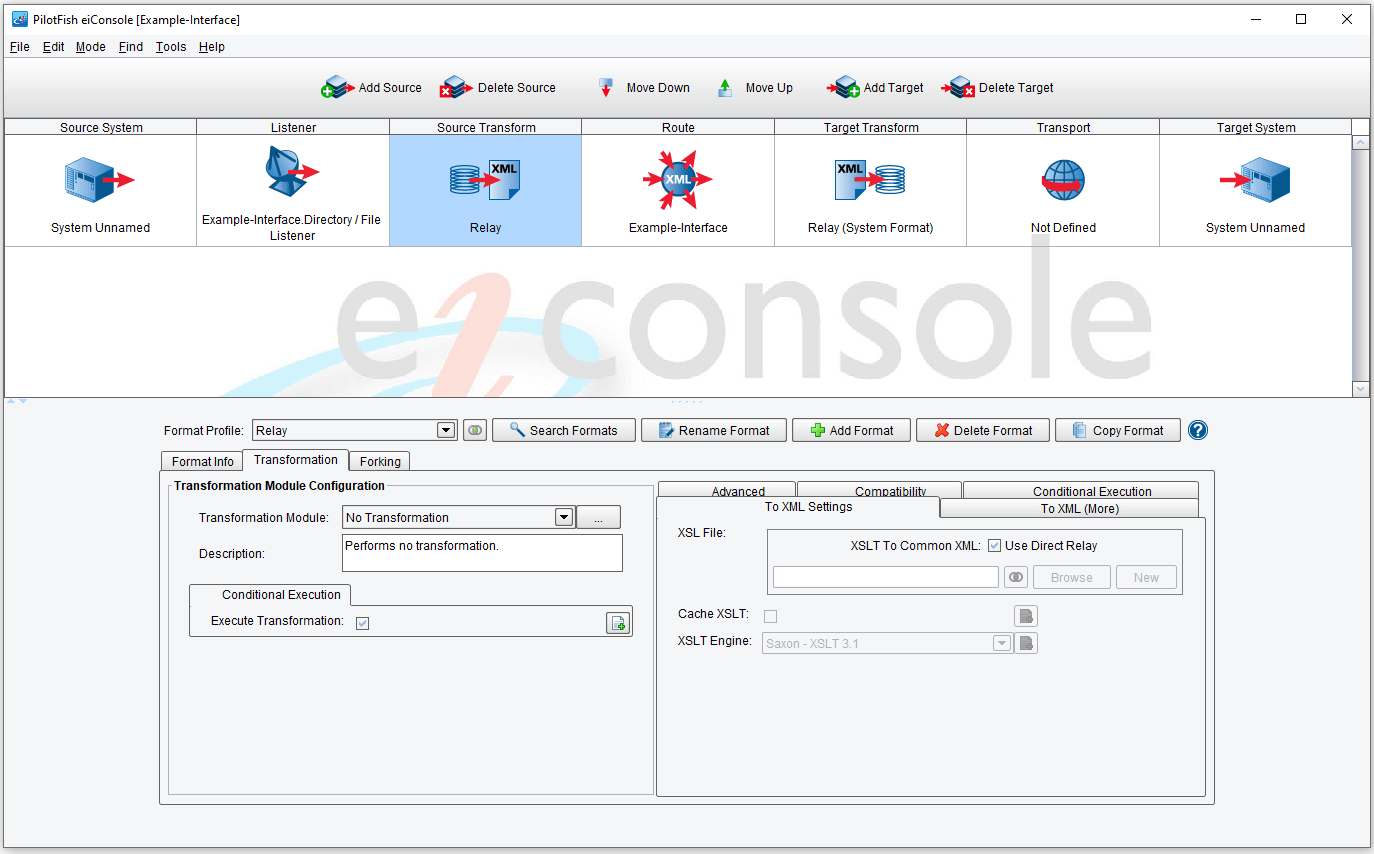The width and height of the screenshot is (1374, 854).
Task: Select the Target System stage icon
Action: pyautogui.click(x=1255, y=180)
